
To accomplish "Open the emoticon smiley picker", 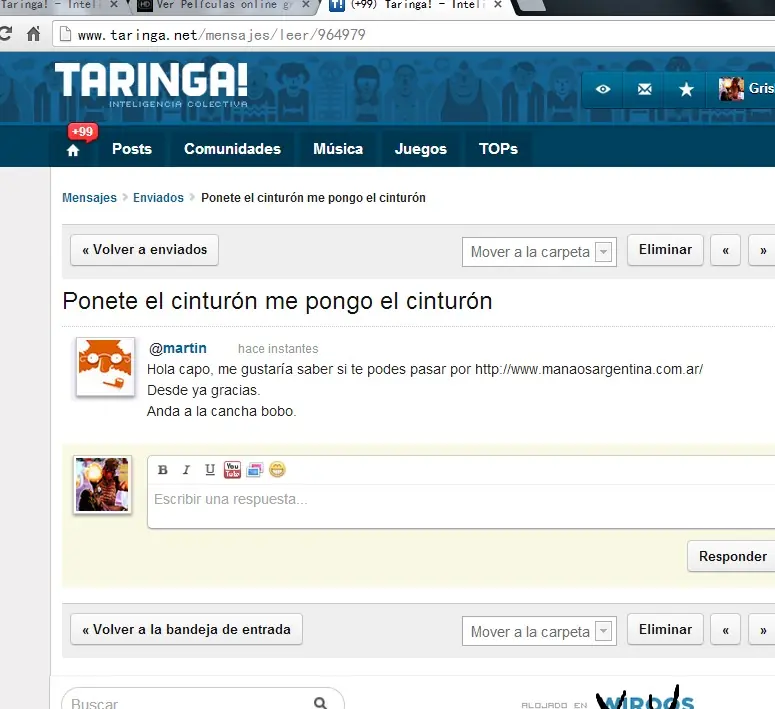I will point(277,469).
